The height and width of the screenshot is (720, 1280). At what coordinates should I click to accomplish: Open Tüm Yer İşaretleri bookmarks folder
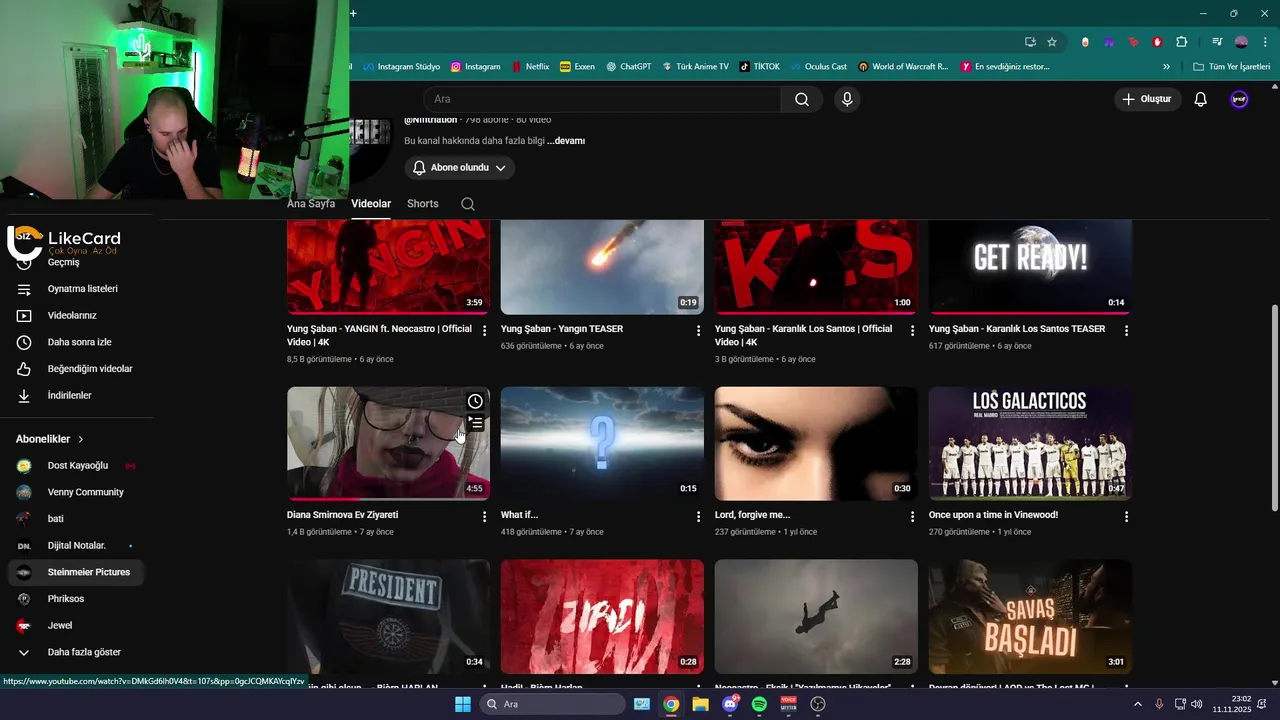click(1232, 67)
